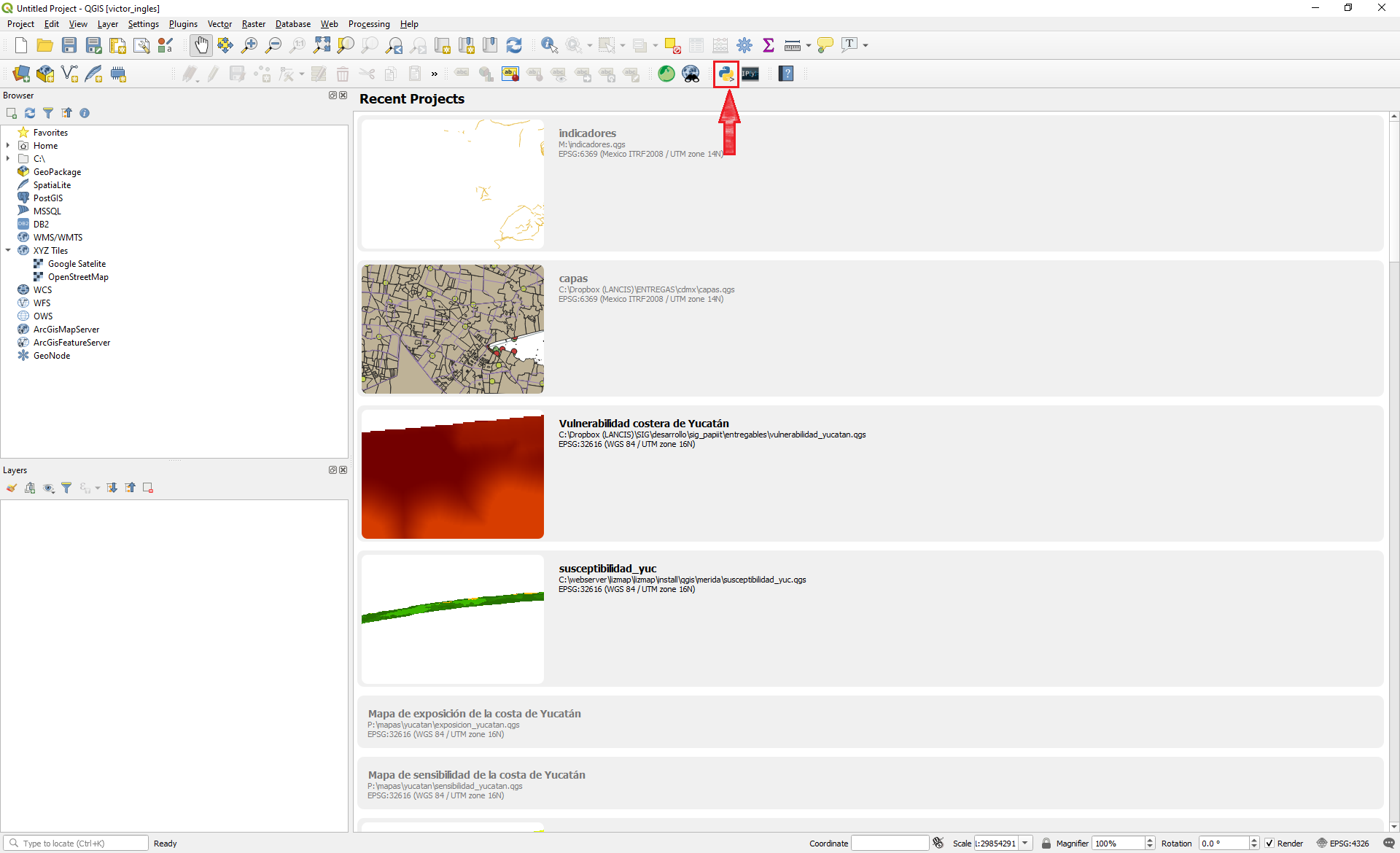Open the Text Annotation dropdown arrow
The width and height of the screenshot is (1400, 853).
866,46
